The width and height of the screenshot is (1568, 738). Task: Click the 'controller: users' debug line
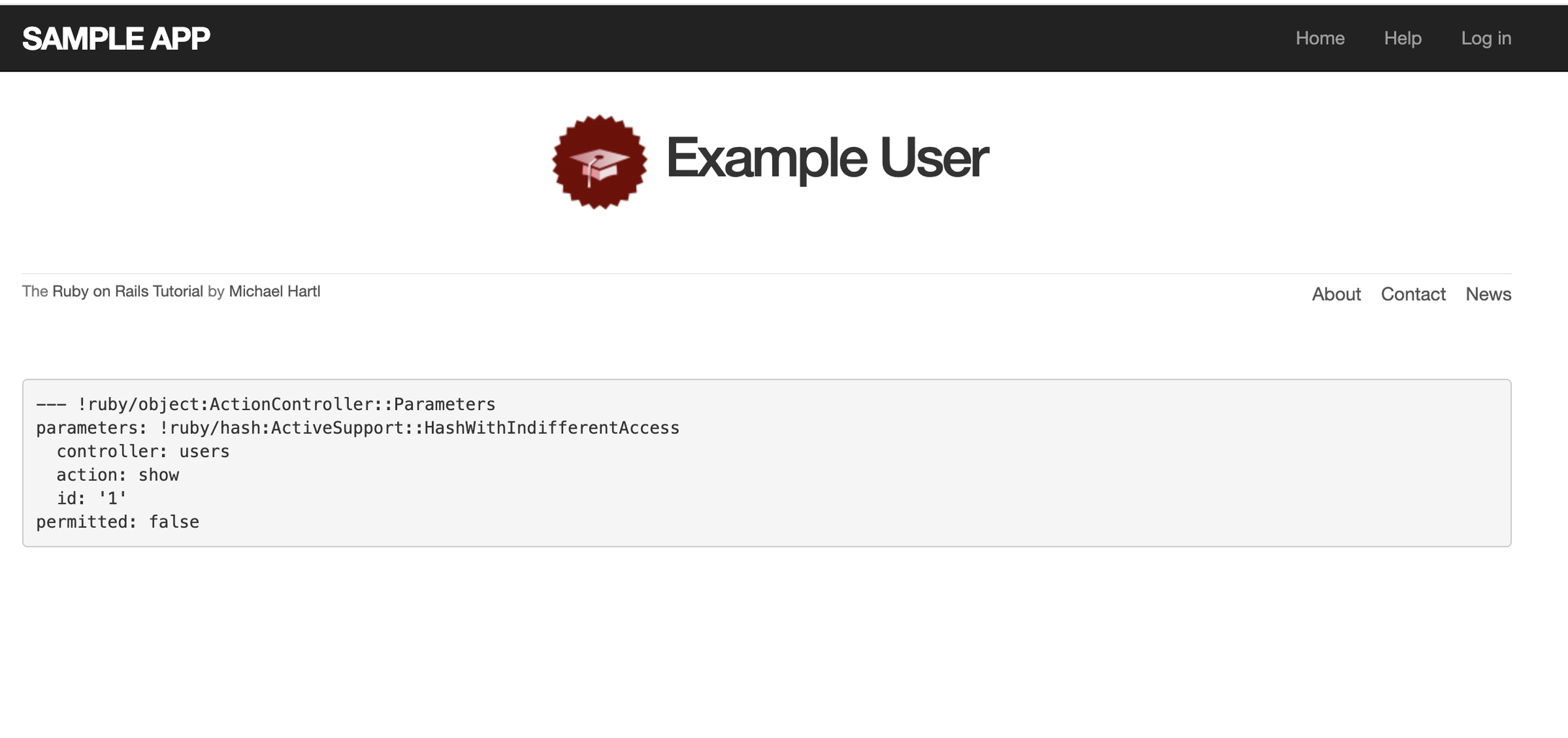143,452
